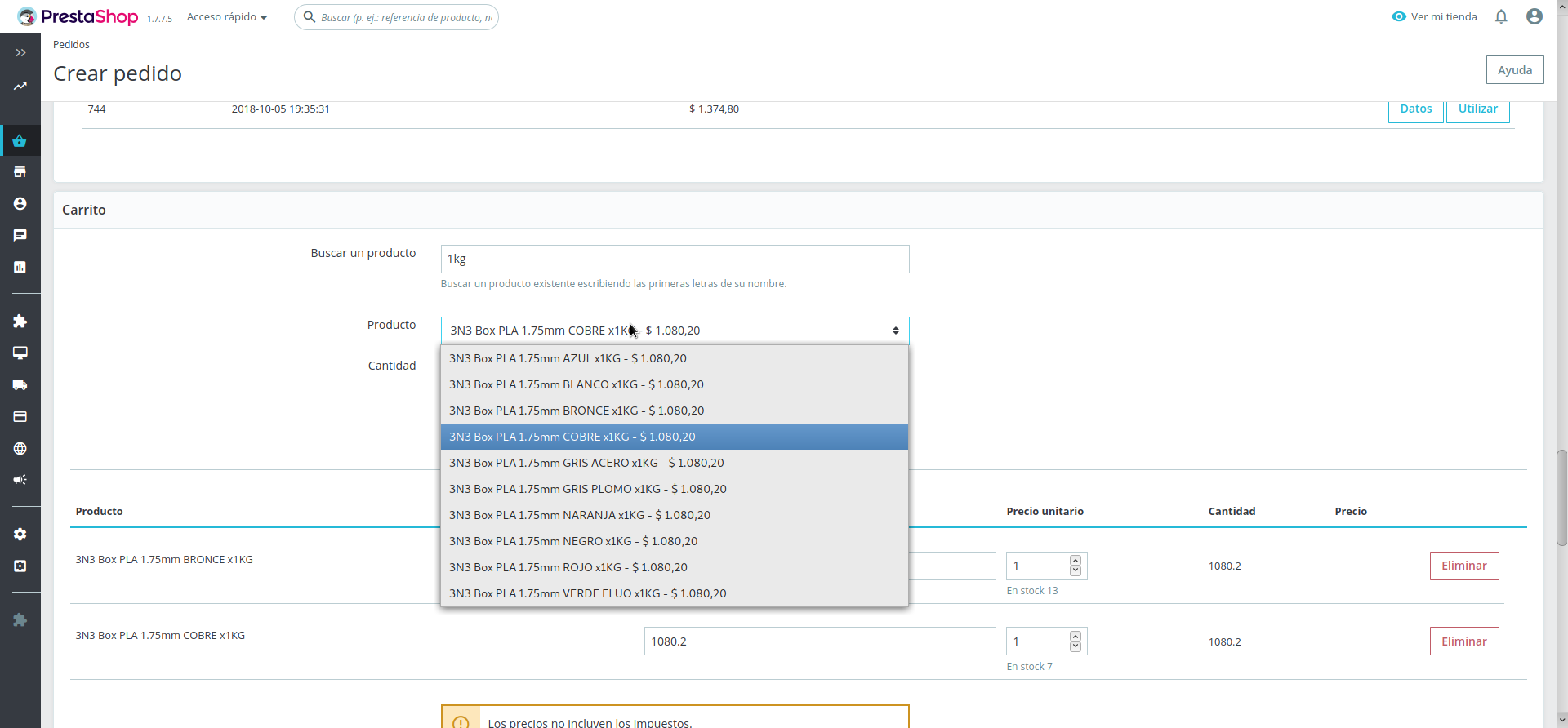
Task: Select the ROJO x1KG option
Action: point(675,567)
